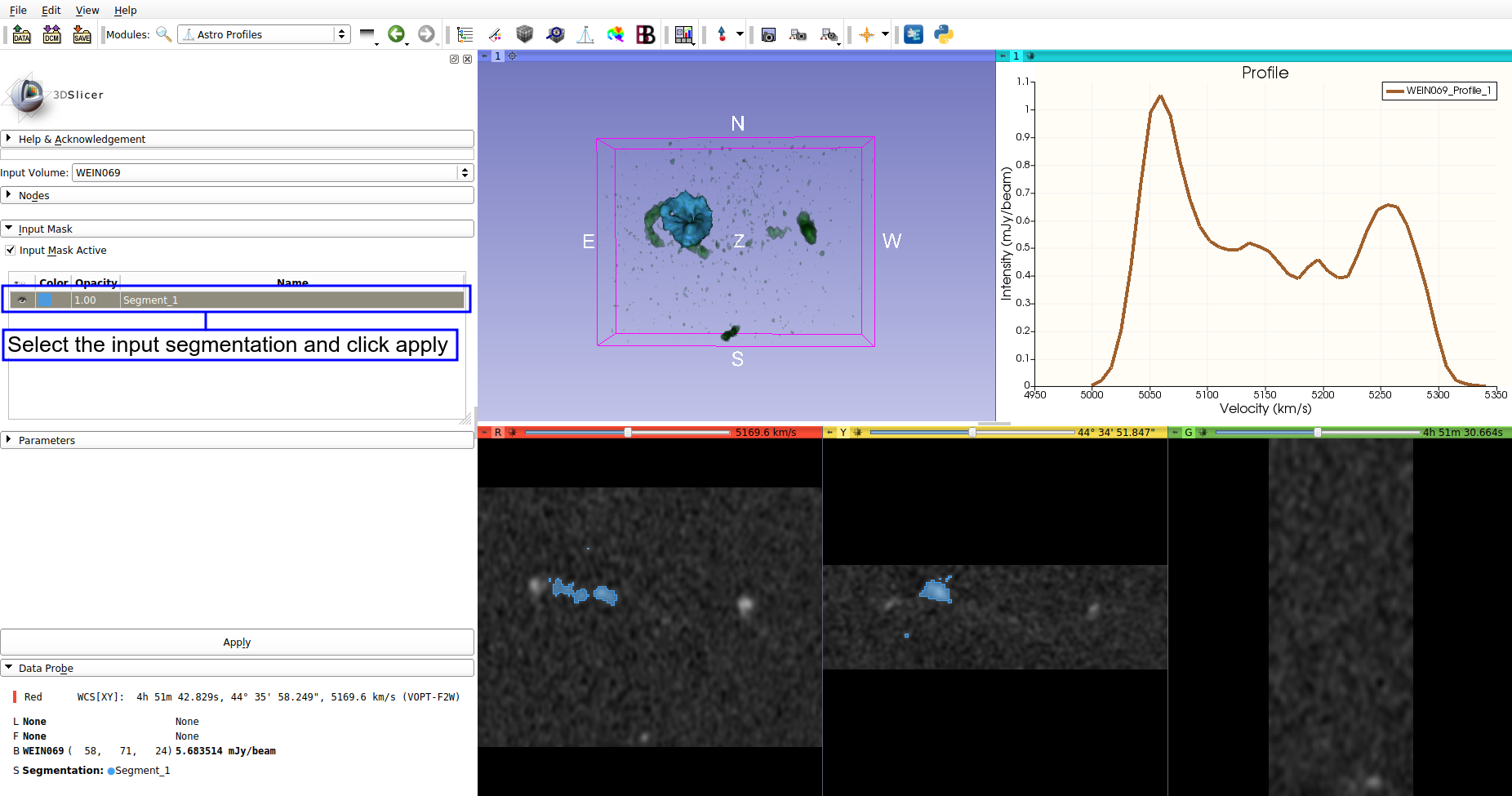The height and width of the screenshot is (796, 1512).
Task: Open the Segment Editor colorful icon
Action: click(616, 34)
